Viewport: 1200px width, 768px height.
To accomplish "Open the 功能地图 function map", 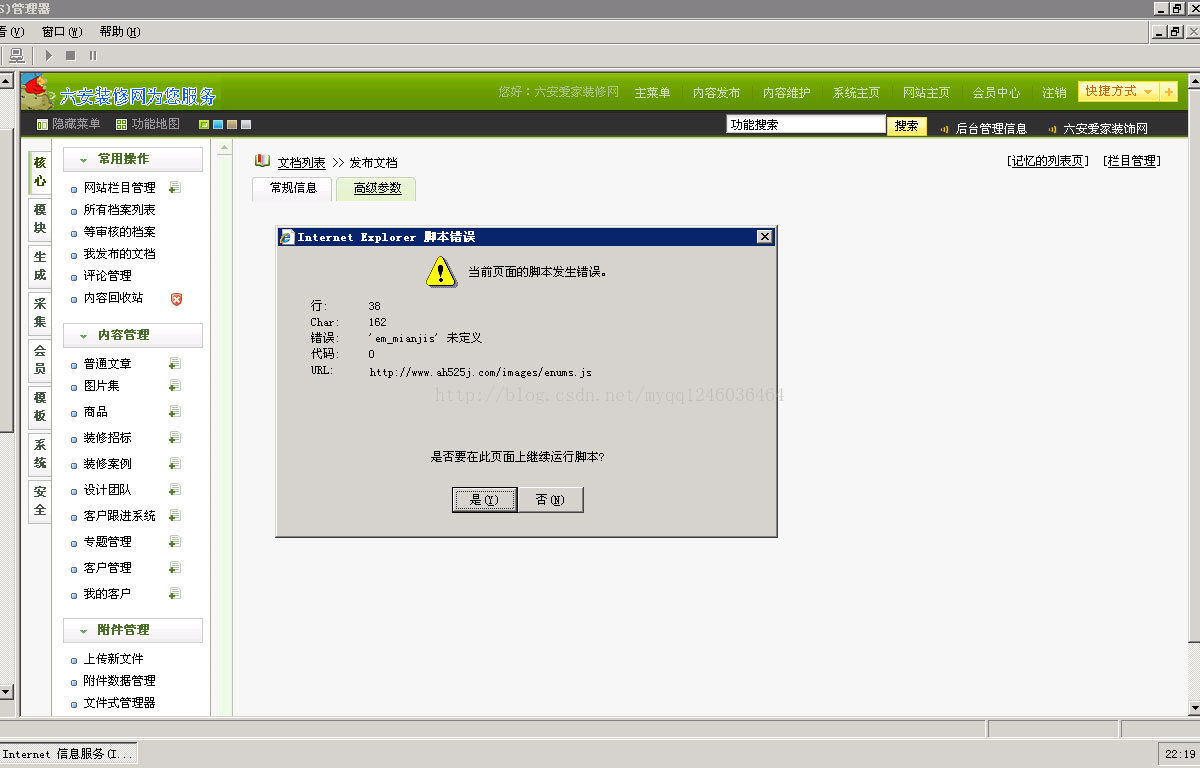I will [148, 124].
